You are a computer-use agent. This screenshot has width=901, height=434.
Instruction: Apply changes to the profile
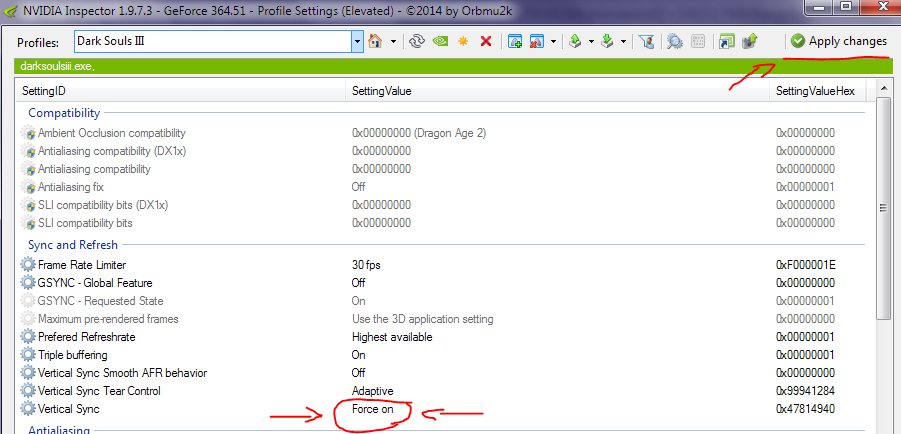tap(838, 41)
